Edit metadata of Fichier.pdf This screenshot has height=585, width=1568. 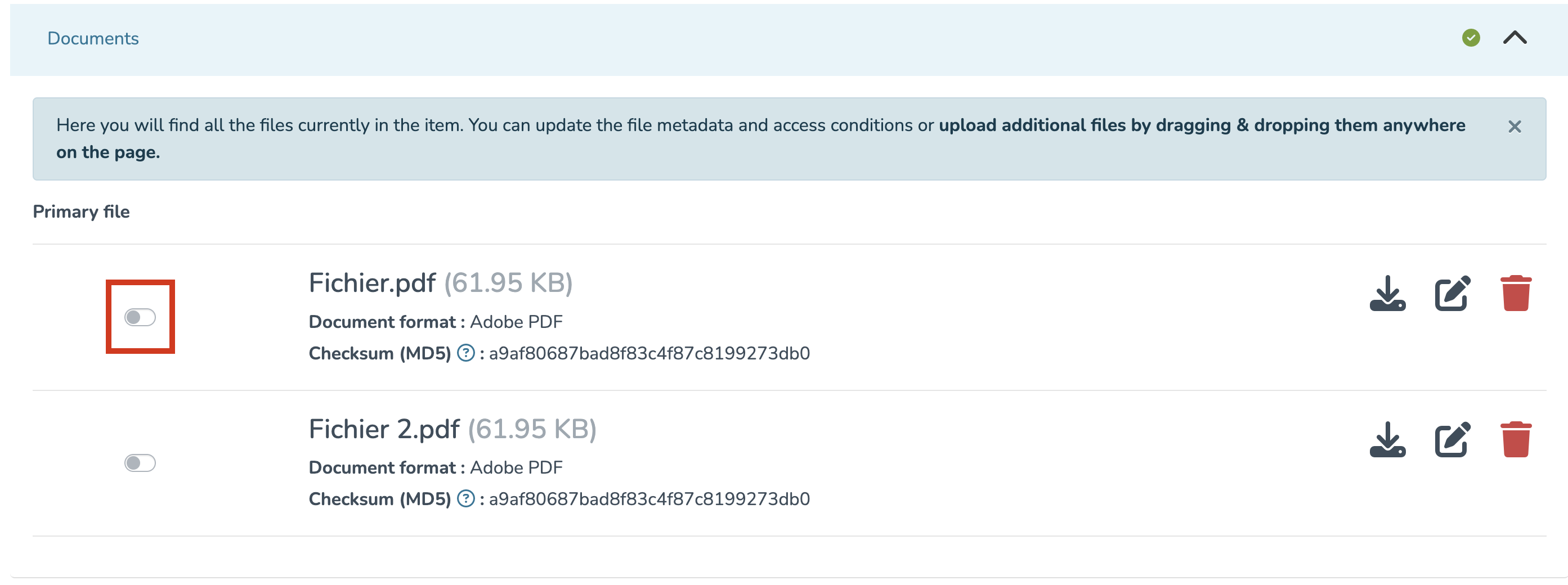[x=1451, y=293]
